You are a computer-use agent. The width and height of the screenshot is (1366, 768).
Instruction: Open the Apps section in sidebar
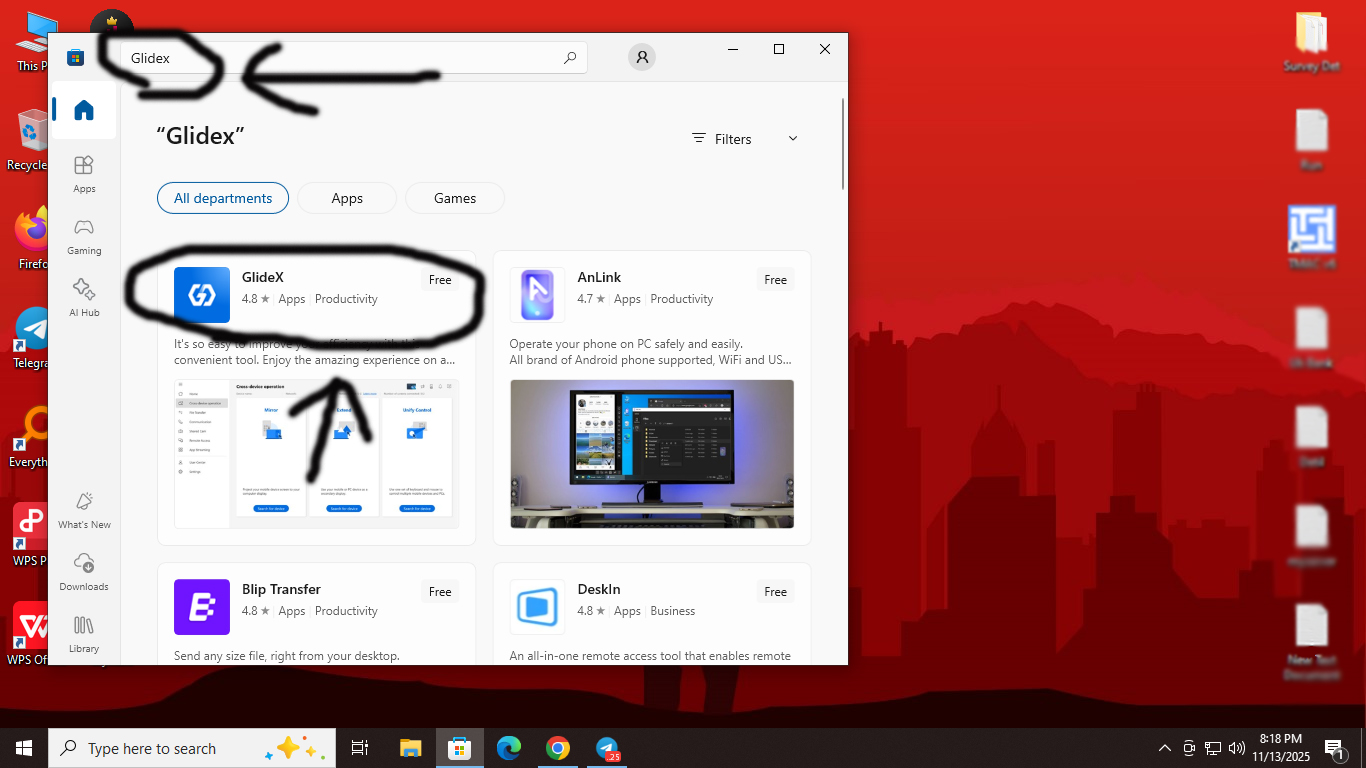(84, 174)
